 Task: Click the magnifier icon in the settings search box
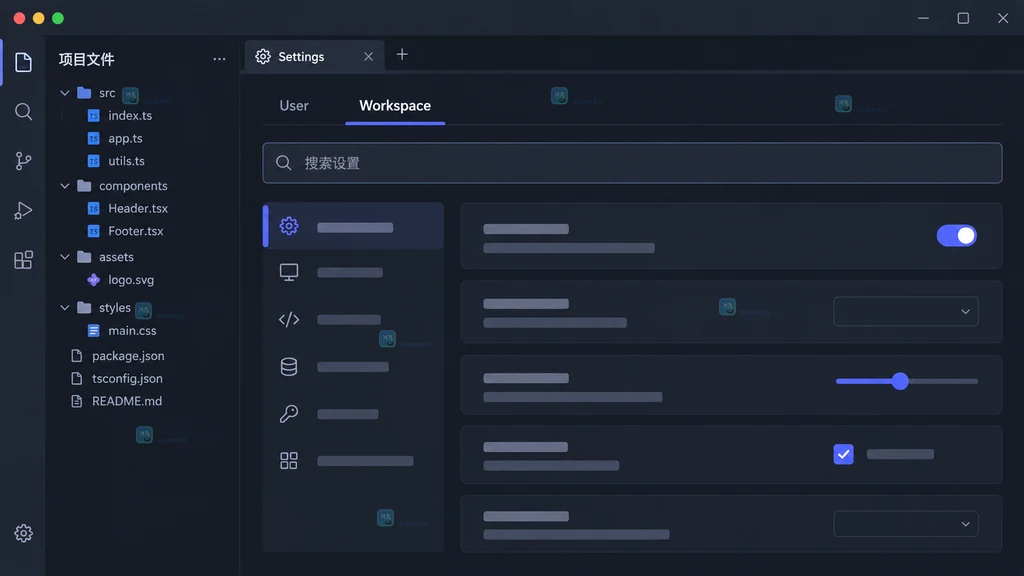coord(283,163)
